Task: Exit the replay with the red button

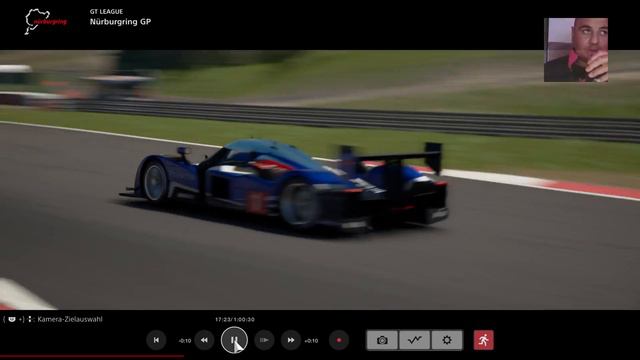Action: click(x=484, y=340)
